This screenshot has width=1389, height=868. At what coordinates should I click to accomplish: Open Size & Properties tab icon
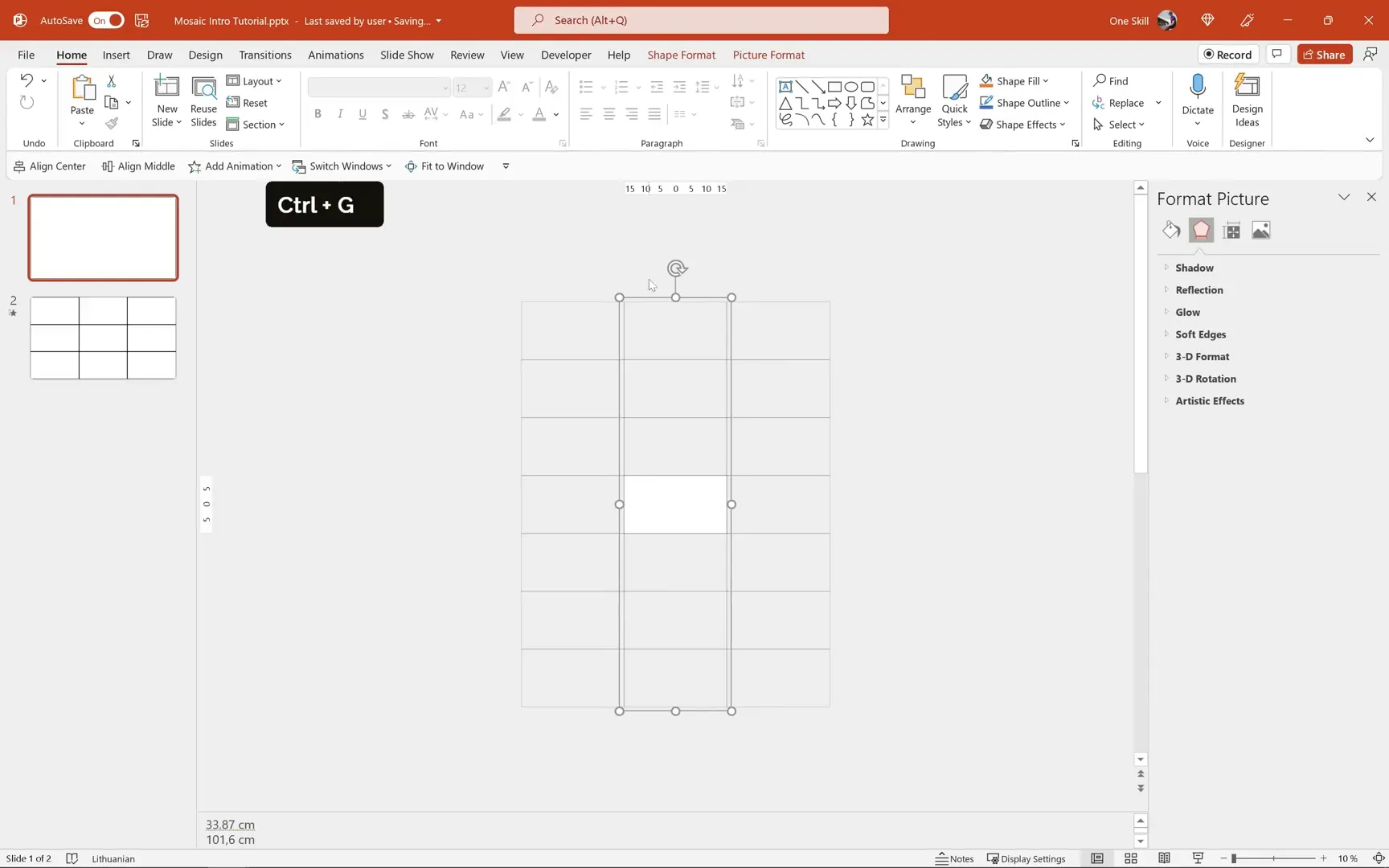coord(1231,231)
